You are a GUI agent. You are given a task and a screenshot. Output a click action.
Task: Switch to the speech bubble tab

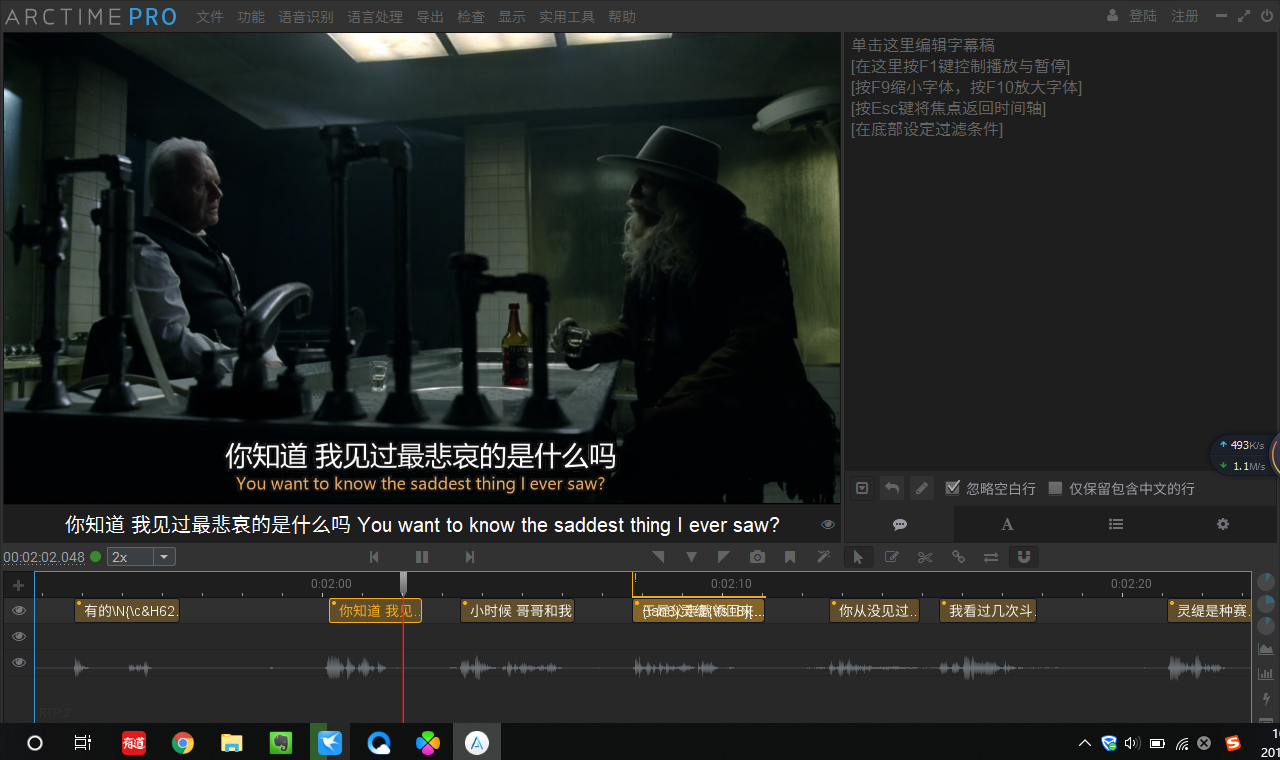(x=899, y=524)
